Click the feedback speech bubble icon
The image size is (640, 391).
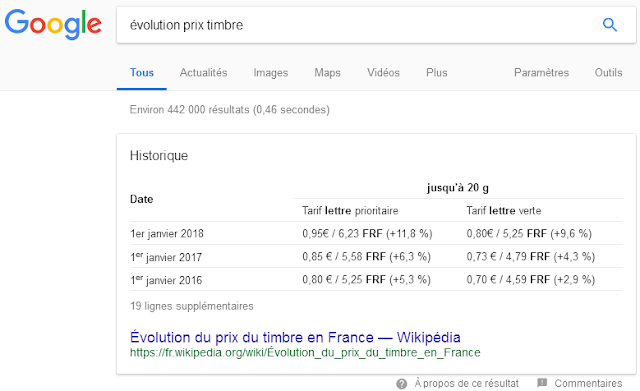point(542,383)
